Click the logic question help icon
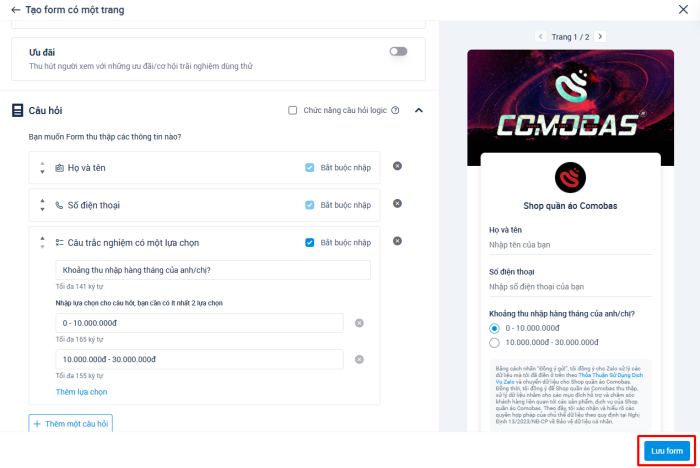The height and width of the screenshot is (468, 700). tap(396, 111)
